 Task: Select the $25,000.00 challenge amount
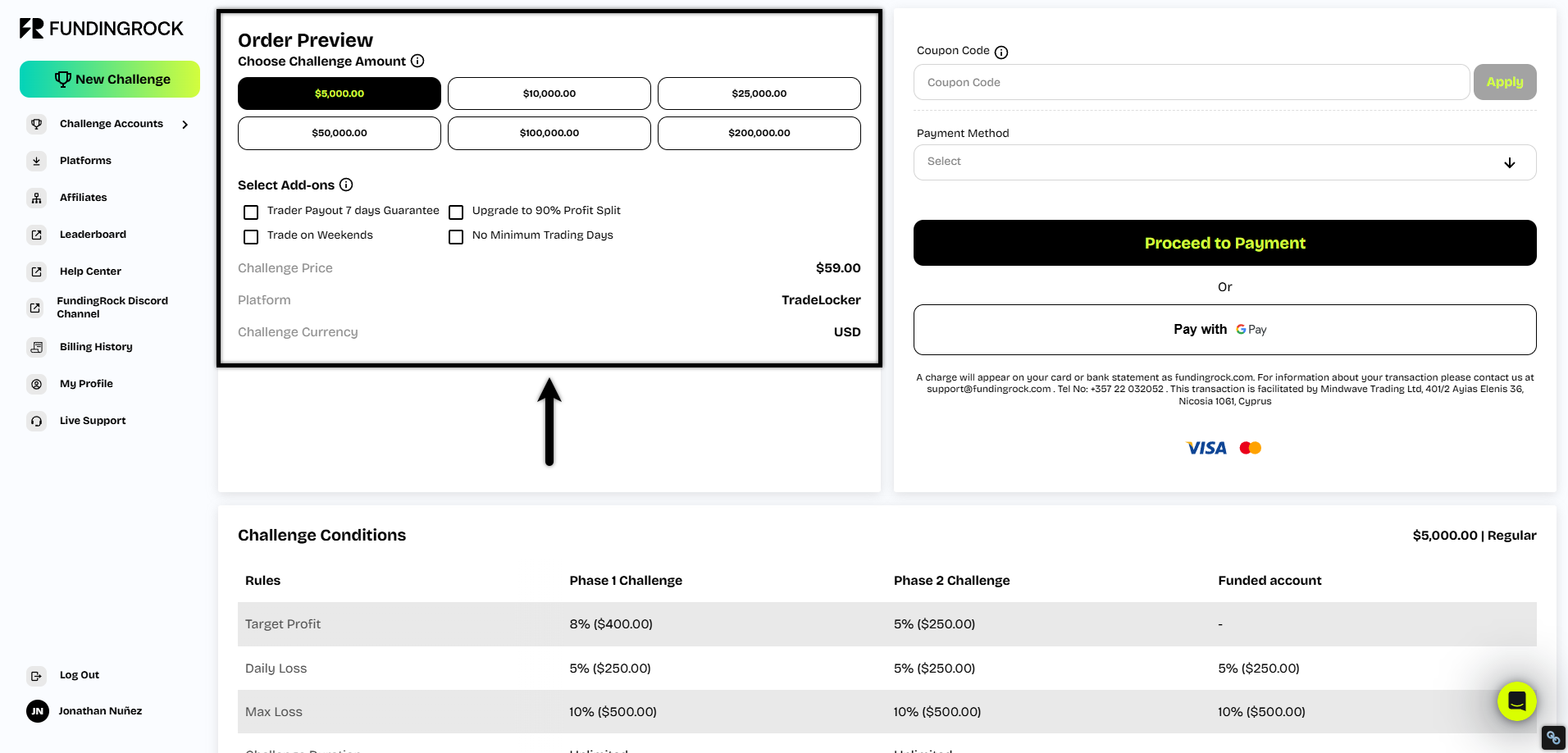[x=759, y=94]
